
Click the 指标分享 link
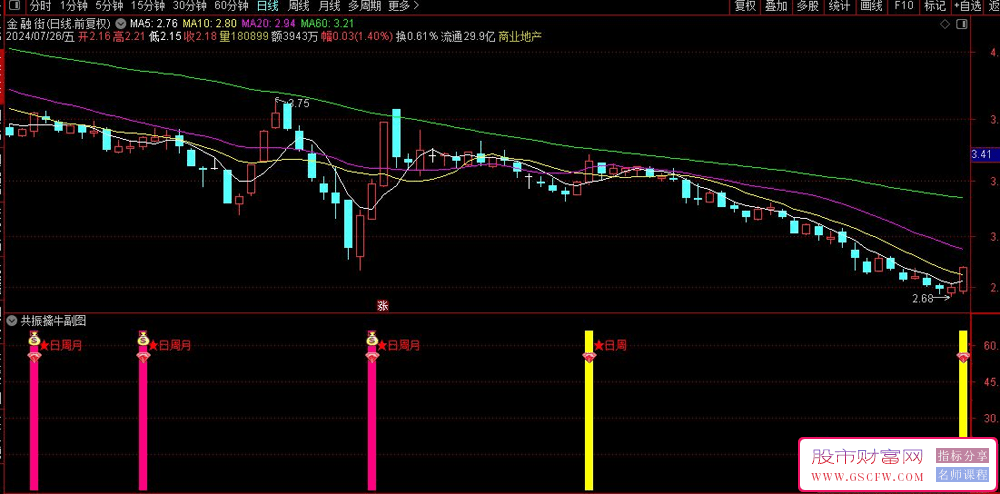coord(962,456)
